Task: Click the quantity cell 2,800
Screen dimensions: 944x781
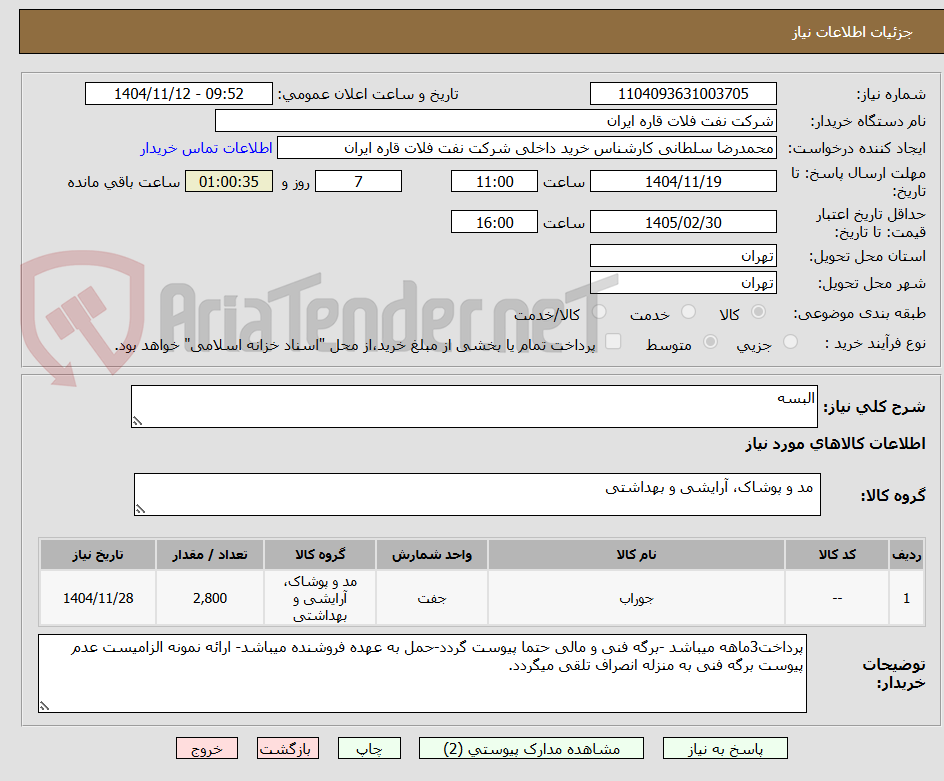Action: (x=210, y=598)
